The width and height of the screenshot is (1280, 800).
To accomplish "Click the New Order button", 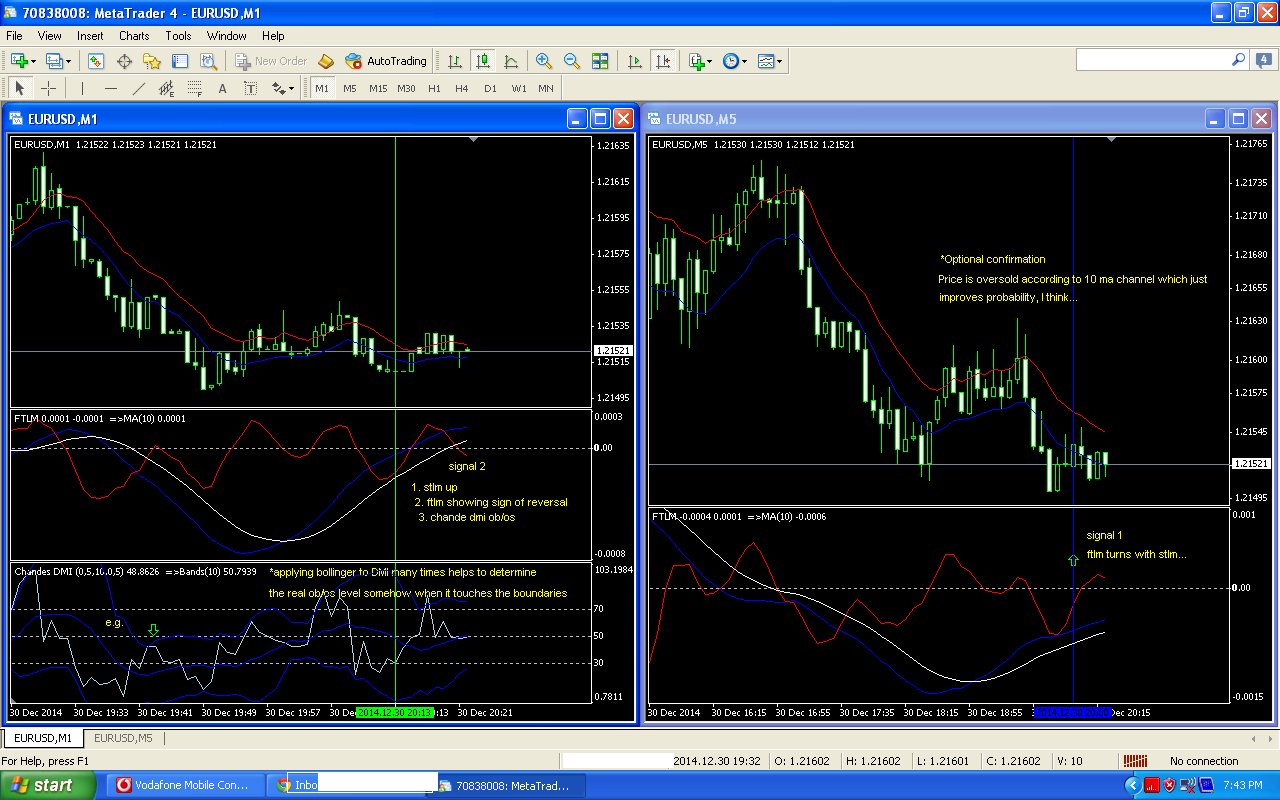I will 271,61.
